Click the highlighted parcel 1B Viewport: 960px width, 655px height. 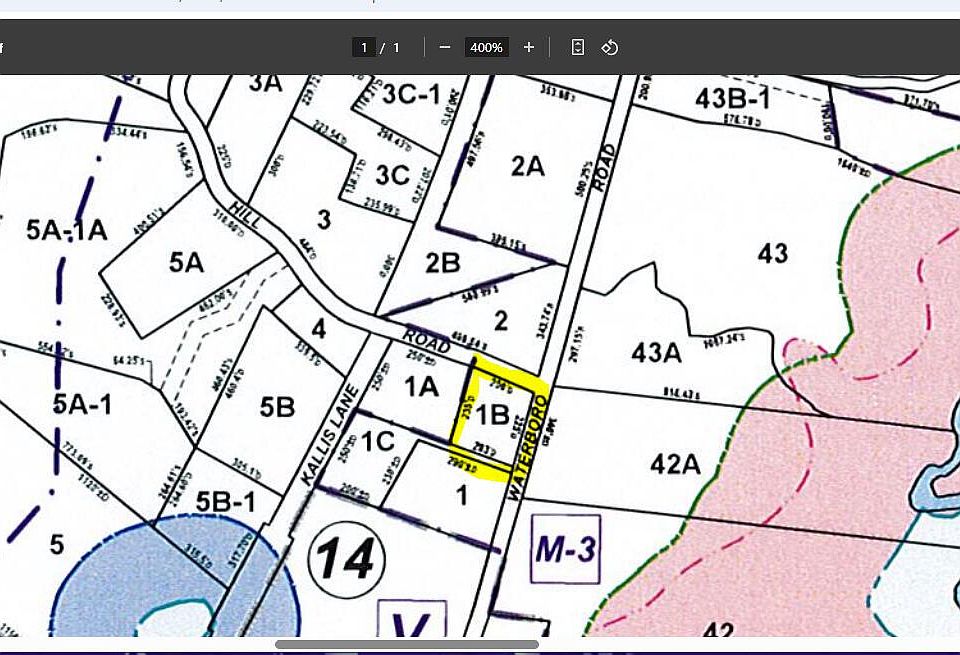(x=493, y=414)
